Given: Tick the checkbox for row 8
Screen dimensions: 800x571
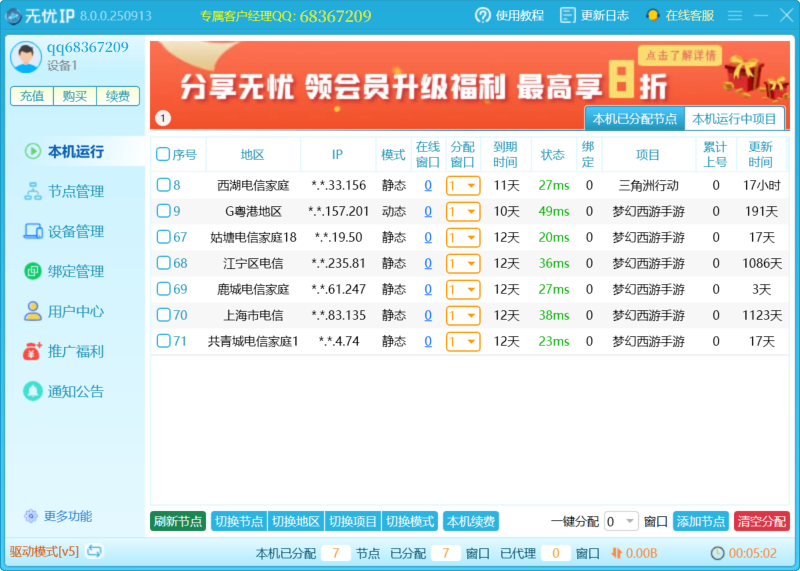Looking at the screenshot, I should coord(163,185).
